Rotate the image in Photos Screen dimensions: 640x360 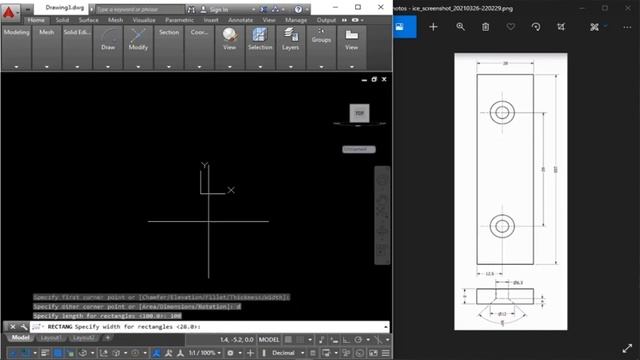536,27
